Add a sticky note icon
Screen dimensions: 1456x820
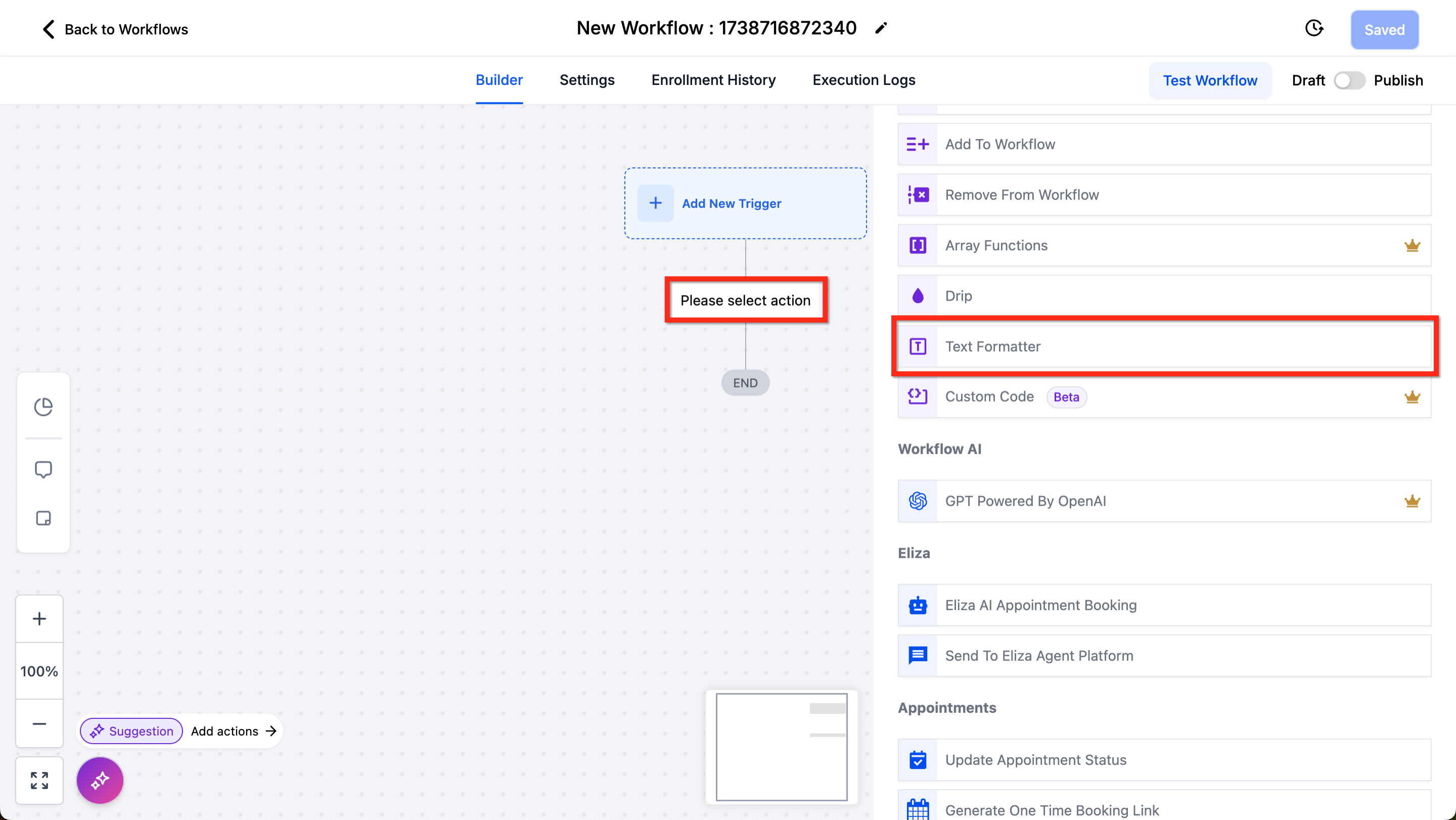click(43, 518)
